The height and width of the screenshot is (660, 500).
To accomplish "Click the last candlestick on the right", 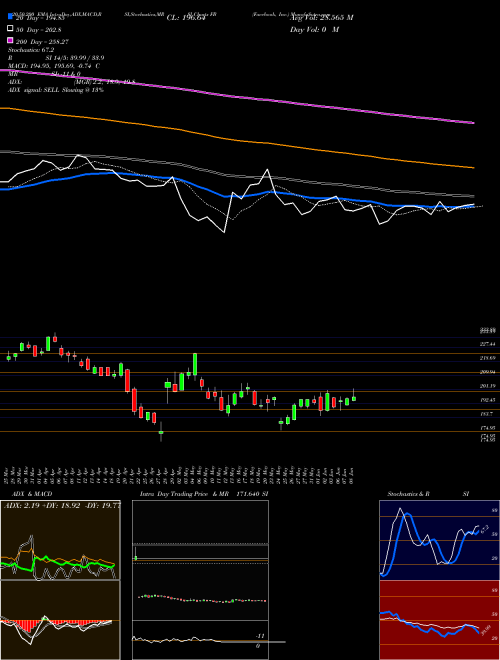I will pos(354,396).
